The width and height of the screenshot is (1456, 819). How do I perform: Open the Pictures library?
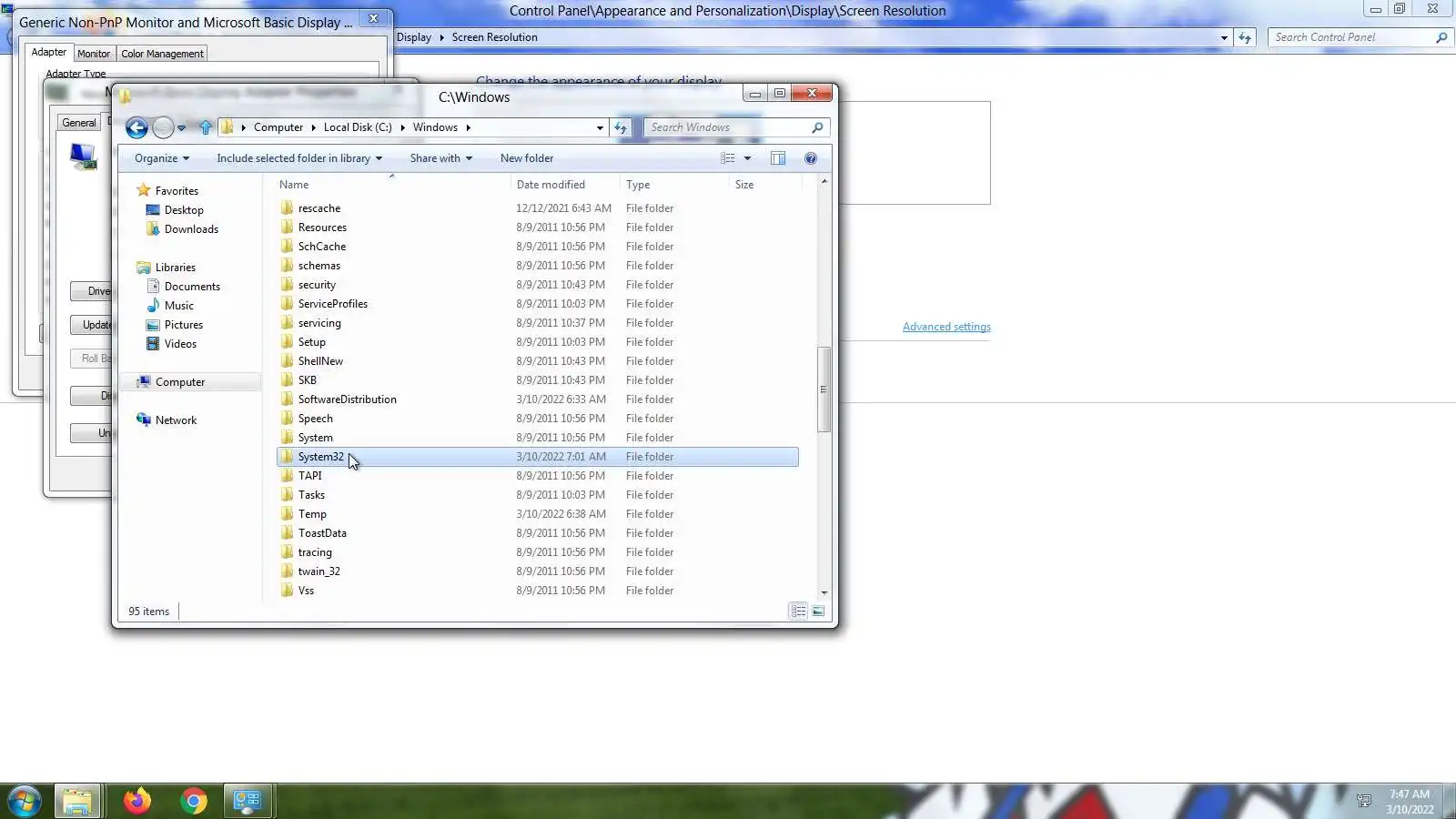point(184,325)
